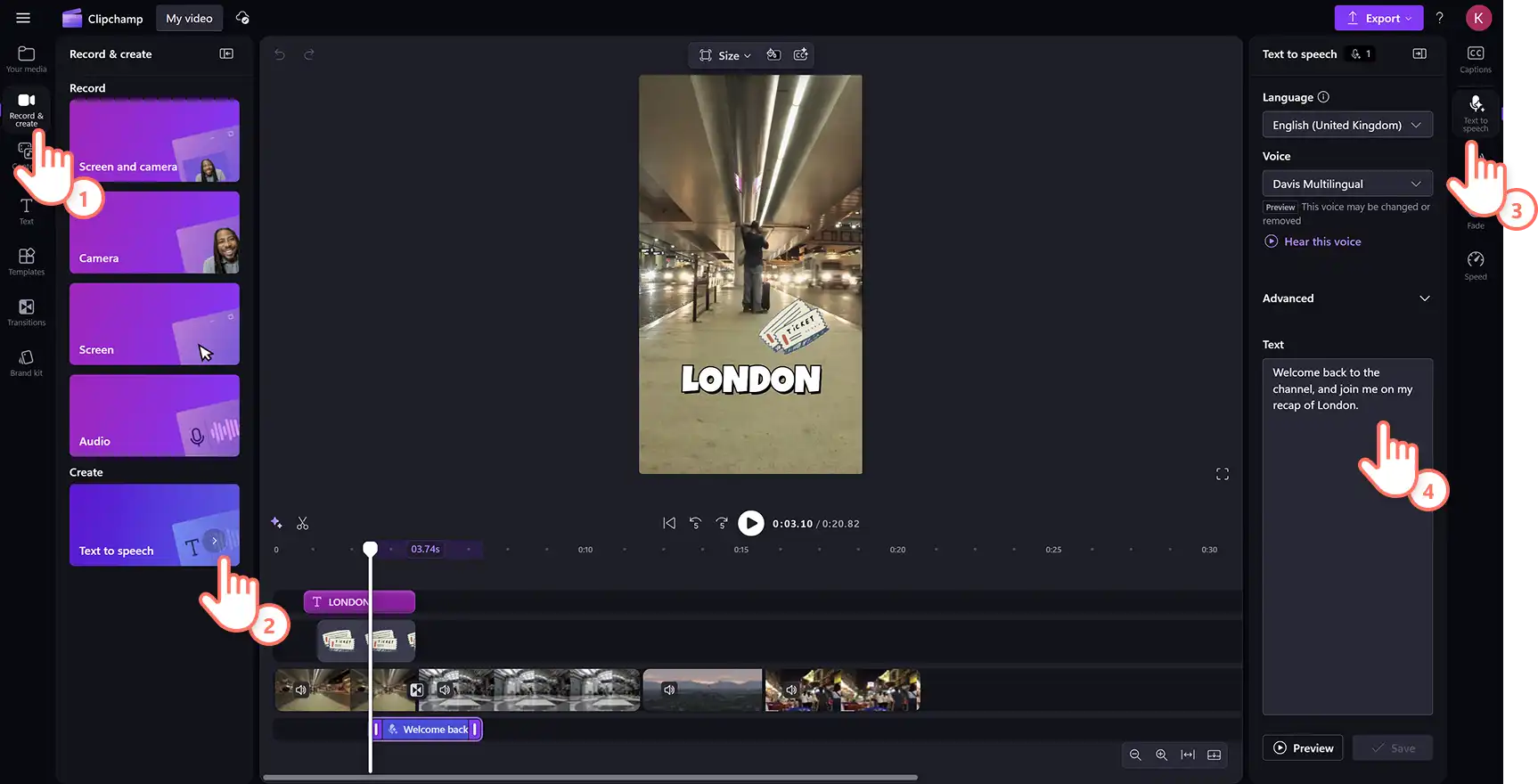Click the horizontal timeline scrollbar

point(590,778)
